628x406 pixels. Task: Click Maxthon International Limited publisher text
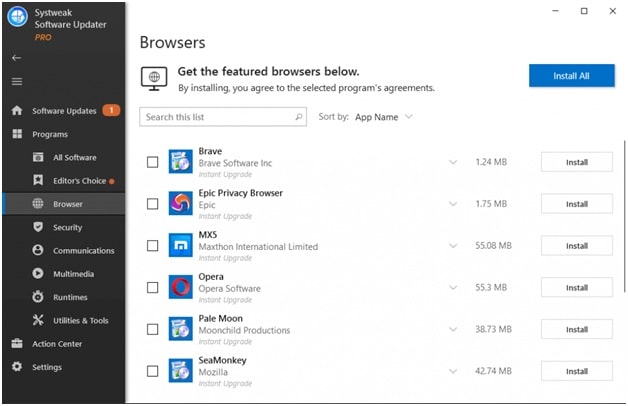pos(258,247)
